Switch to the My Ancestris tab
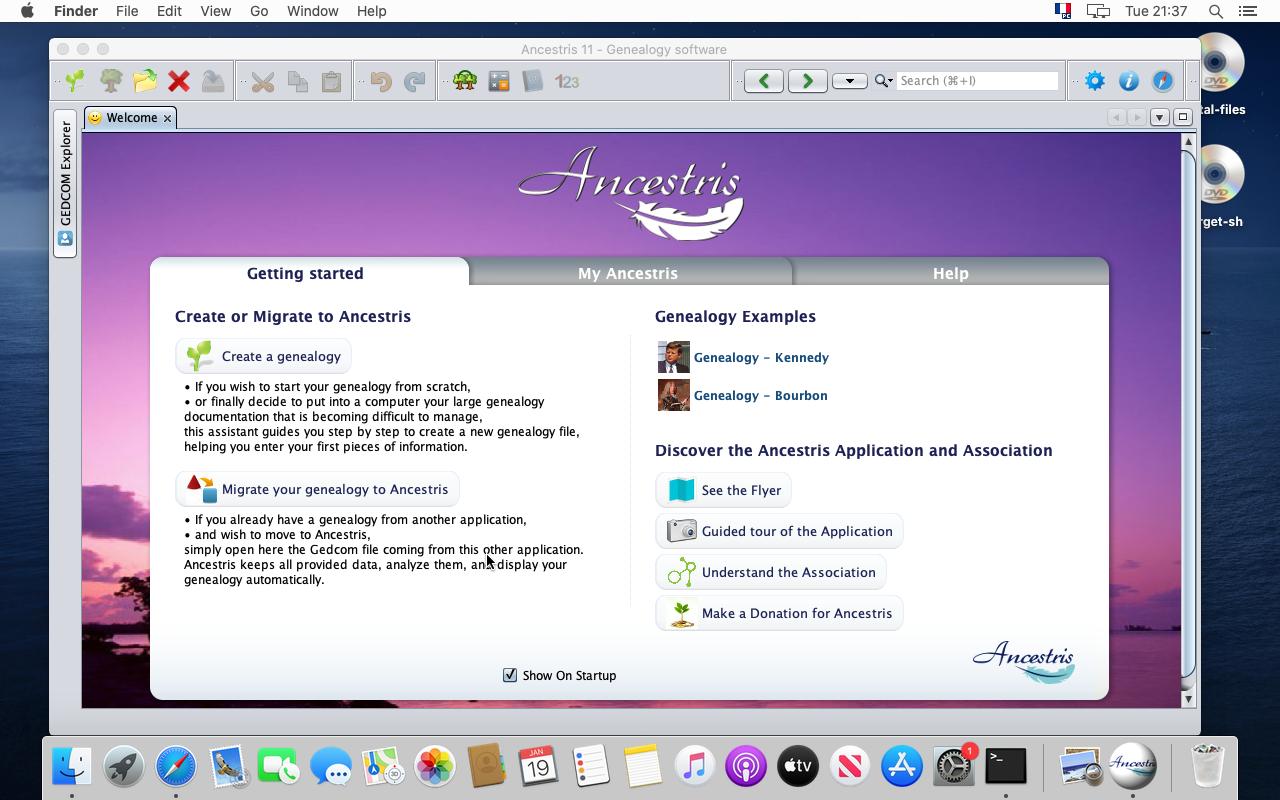1280x800 pixels. (628, 273)
